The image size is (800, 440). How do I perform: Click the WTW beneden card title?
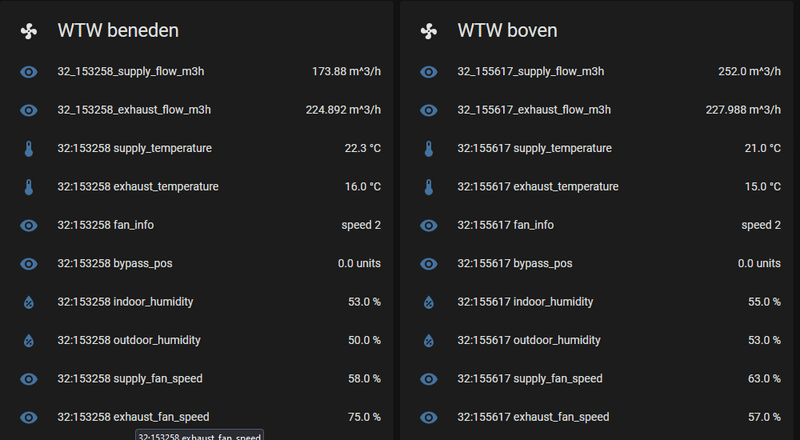pyautogui.click(x=118, y=31)
